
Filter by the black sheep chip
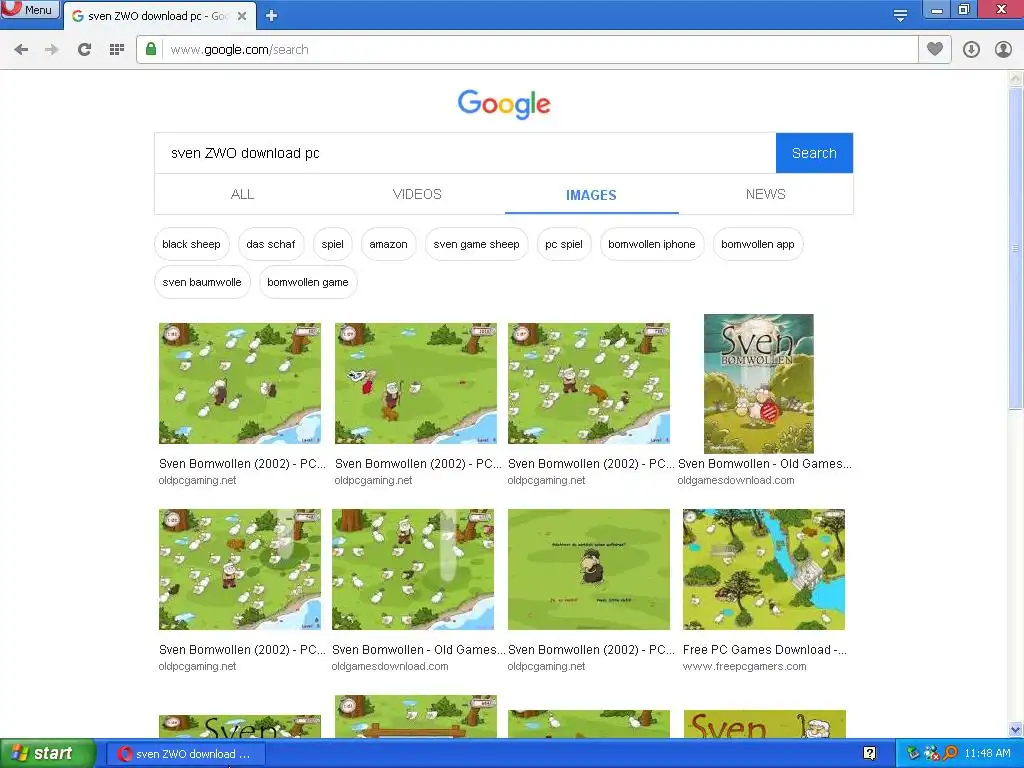191,244
